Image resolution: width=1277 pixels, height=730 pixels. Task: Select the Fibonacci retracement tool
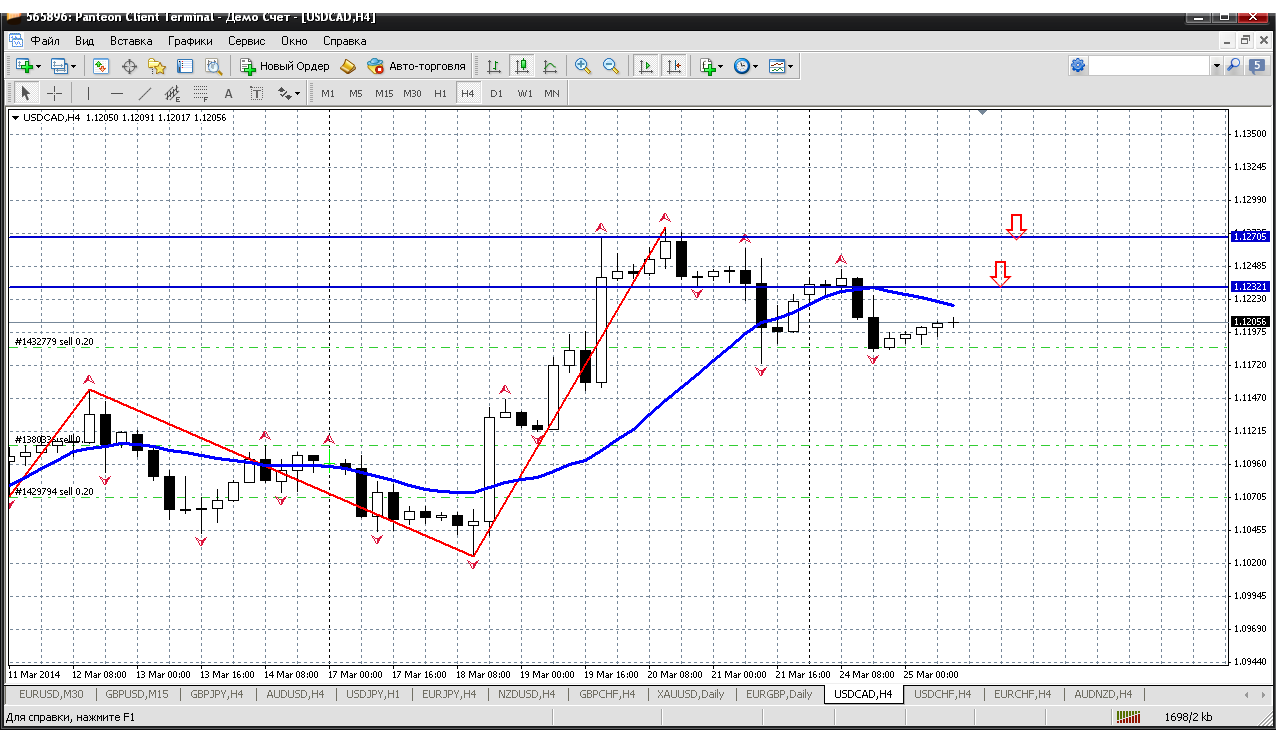(x=200, y=93)
